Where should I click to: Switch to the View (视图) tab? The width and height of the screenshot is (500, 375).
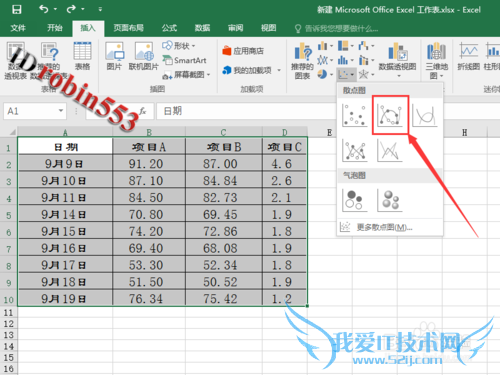click(268, 28)
